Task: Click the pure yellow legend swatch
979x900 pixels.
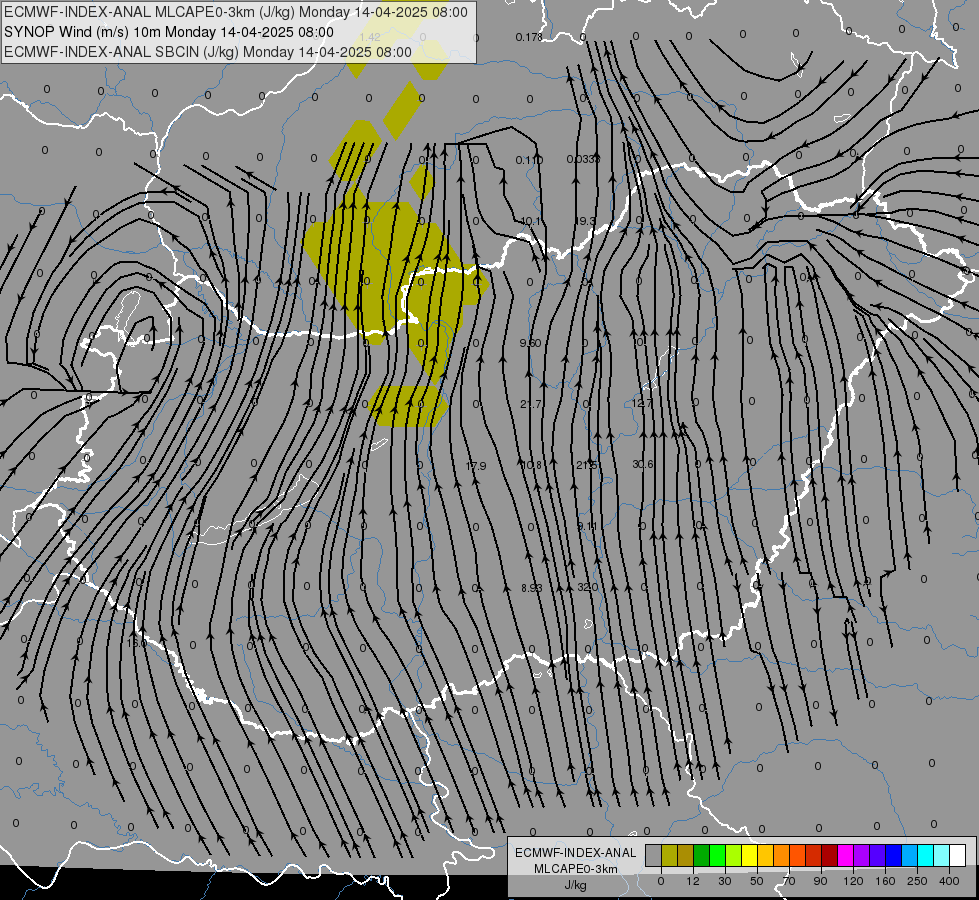Action: click(x=749, y=855)
